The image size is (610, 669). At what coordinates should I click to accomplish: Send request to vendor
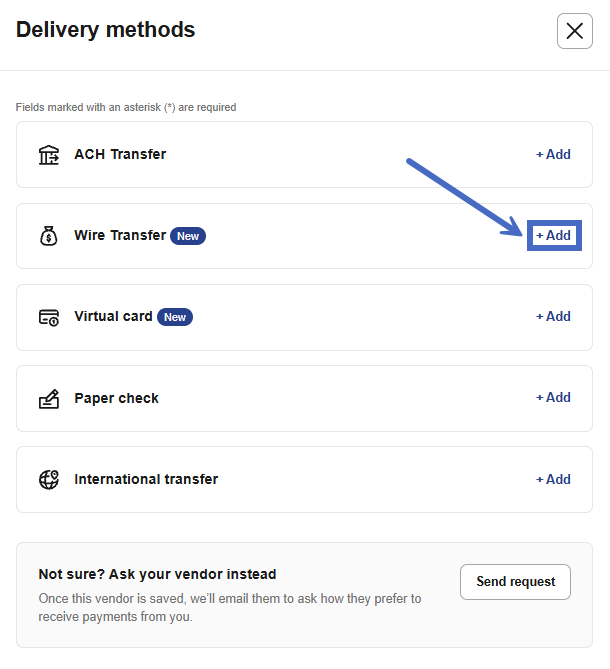pos(515,582)
